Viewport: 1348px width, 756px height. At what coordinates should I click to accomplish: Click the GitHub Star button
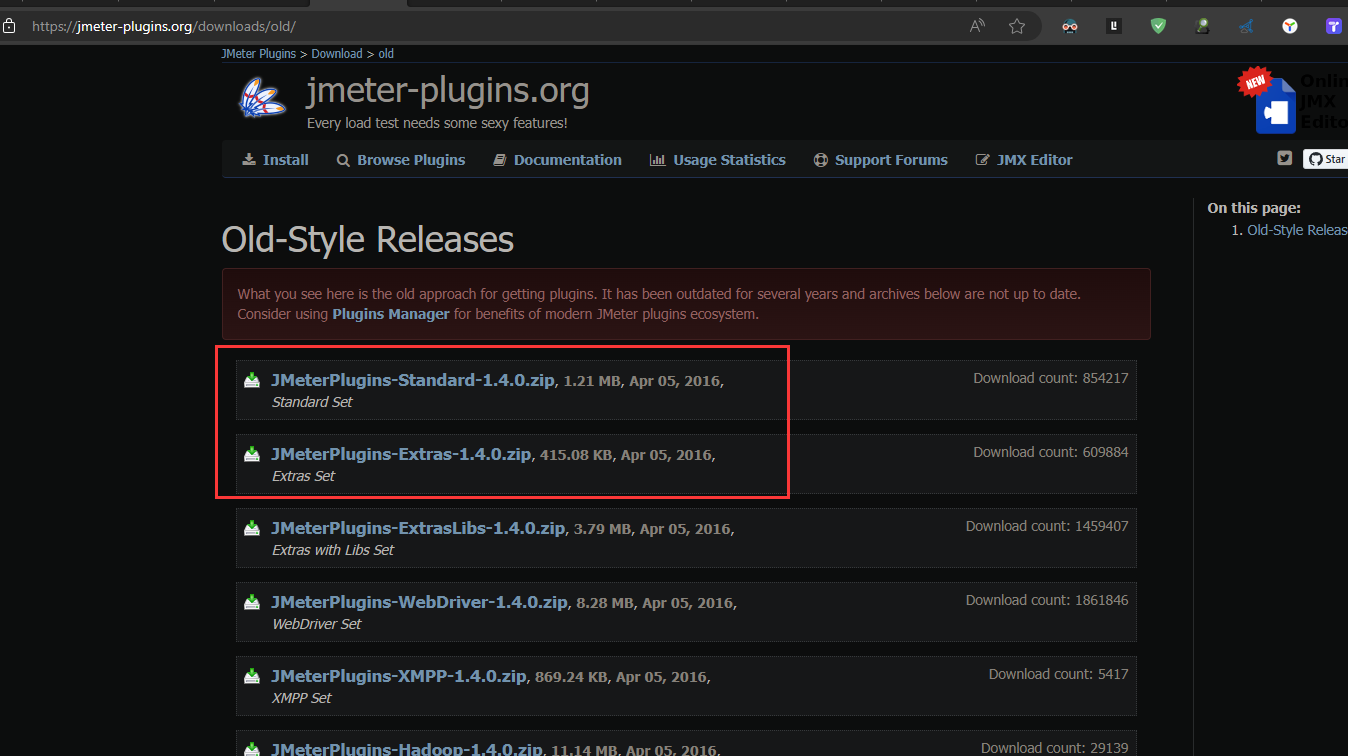pyautogui.click(x=1326, y=159)
